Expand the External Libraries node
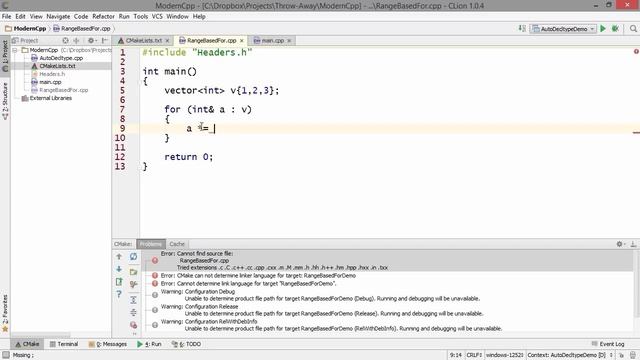640x360 pixels. click(x=15, y=98)
